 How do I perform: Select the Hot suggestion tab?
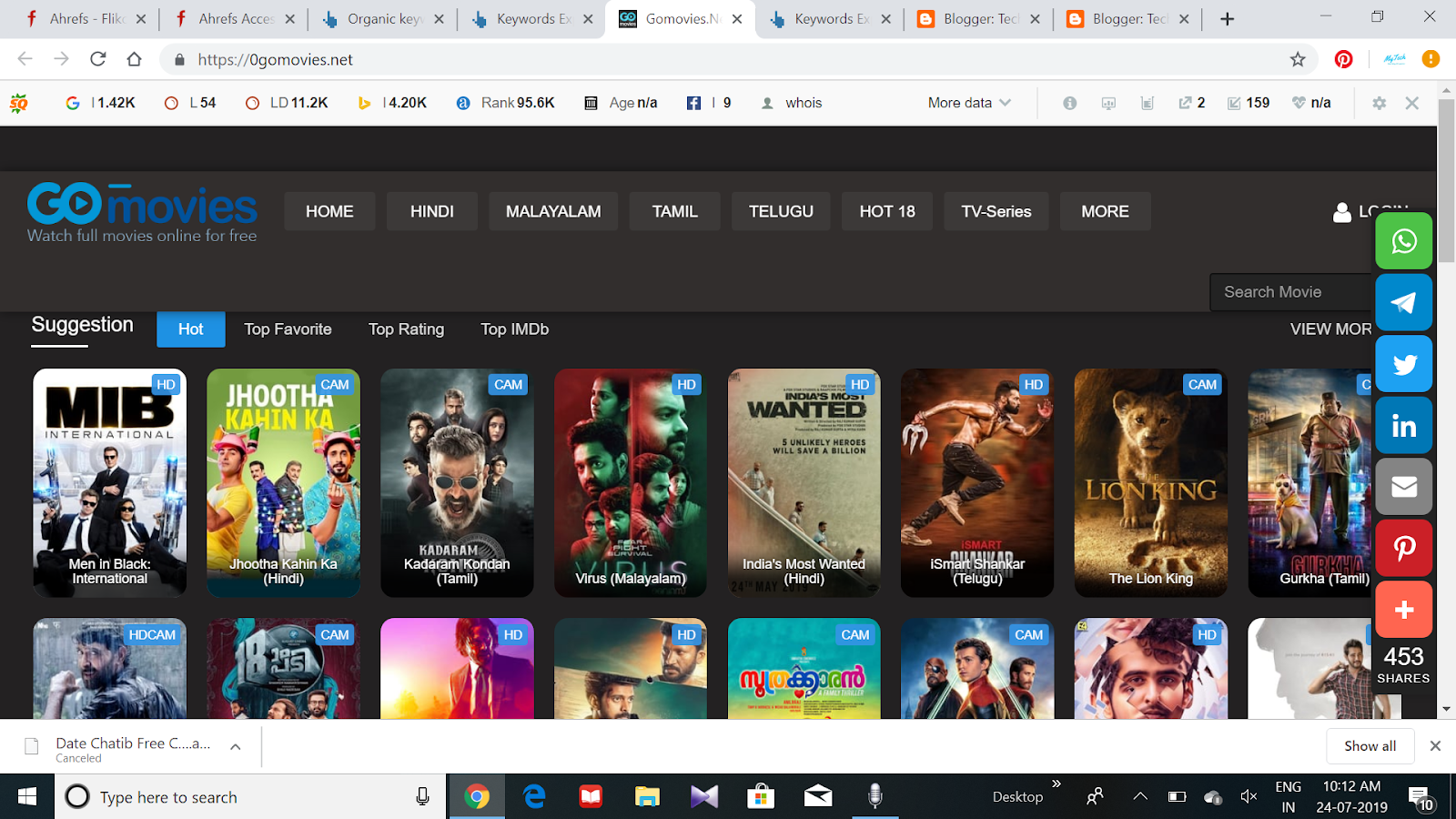tap(191, 329)
